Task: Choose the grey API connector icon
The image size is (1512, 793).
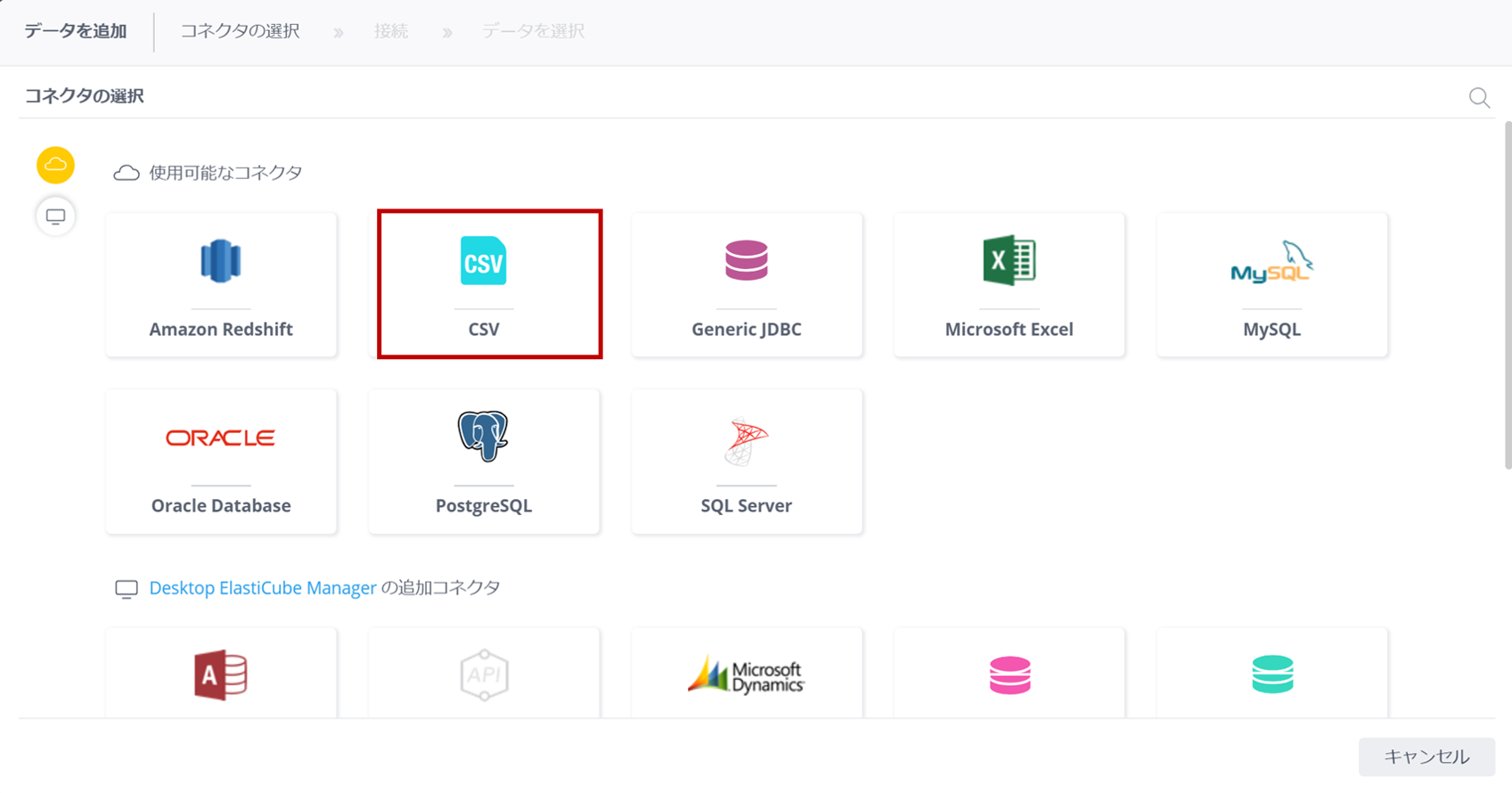Action: [484, 674]
